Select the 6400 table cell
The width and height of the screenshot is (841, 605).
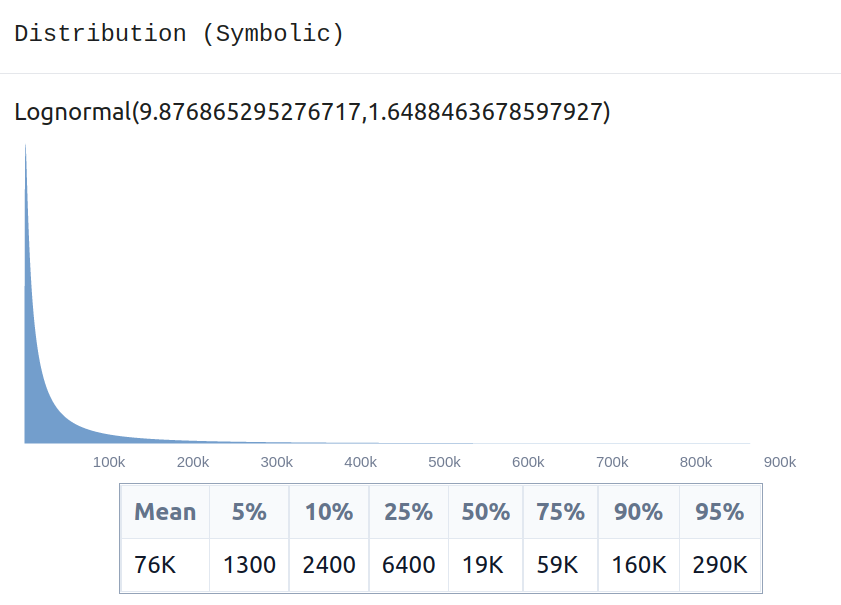[x=409, y=565]
